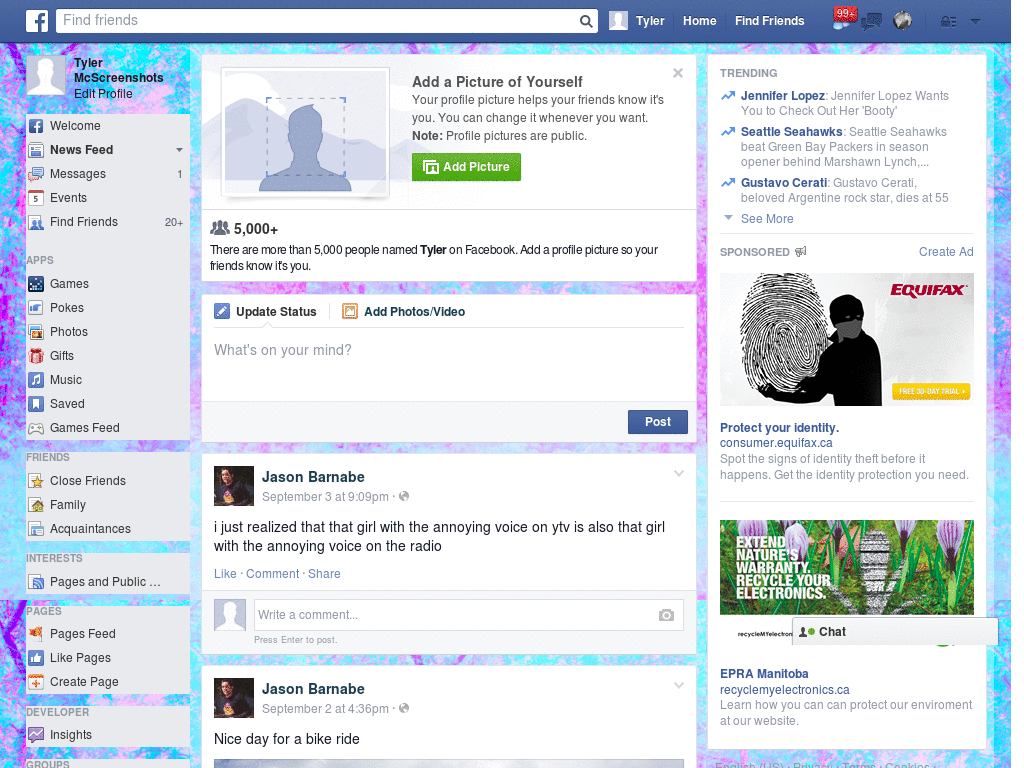The height and width of the screenshot is (768, 1024).
Task: Click the Welcome sidebar icon
Action: pyautogui.click(x=37, y=126)
